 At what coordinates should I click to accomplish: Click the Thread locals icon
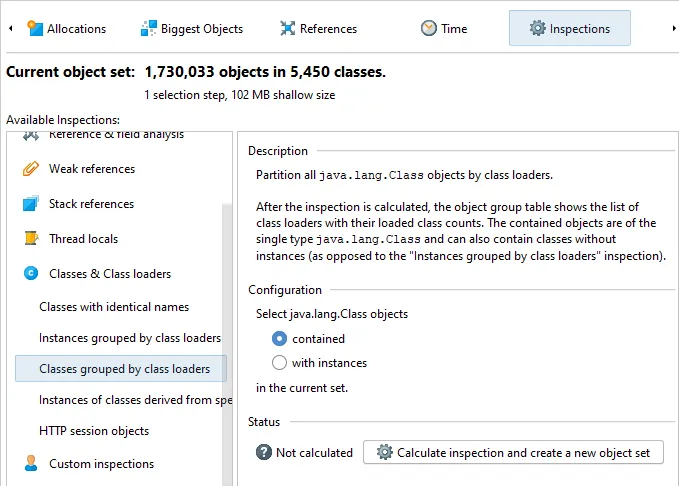click(x=32, y=238)
